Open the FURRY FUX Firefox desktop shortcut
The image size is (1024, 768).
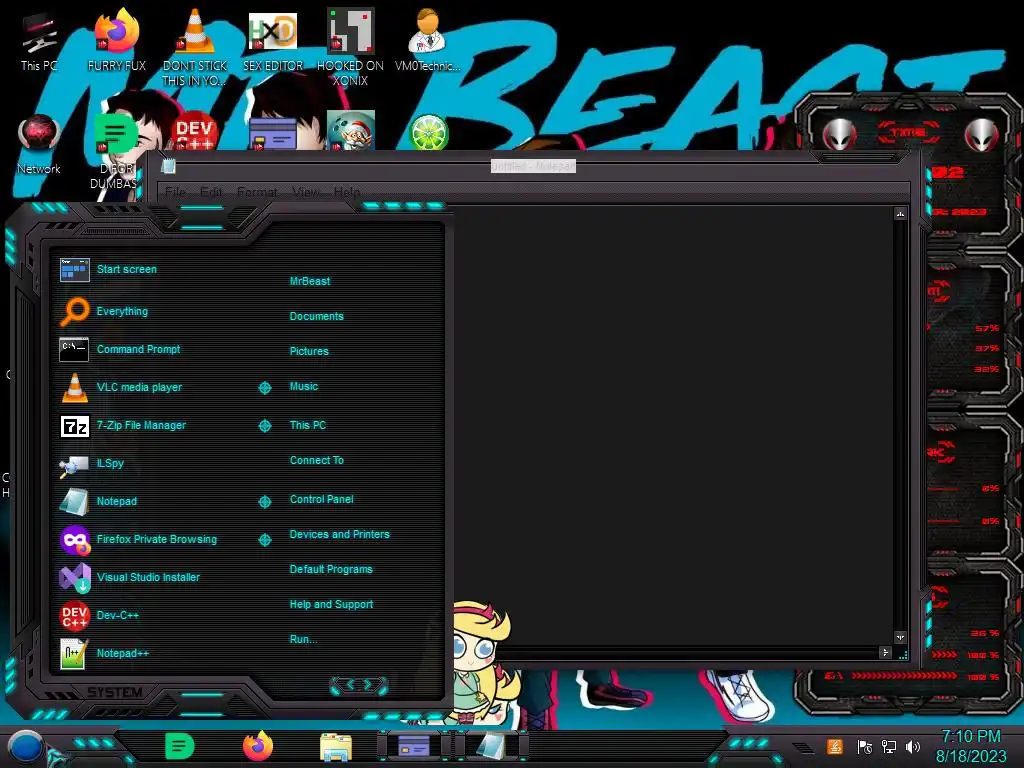116,40
